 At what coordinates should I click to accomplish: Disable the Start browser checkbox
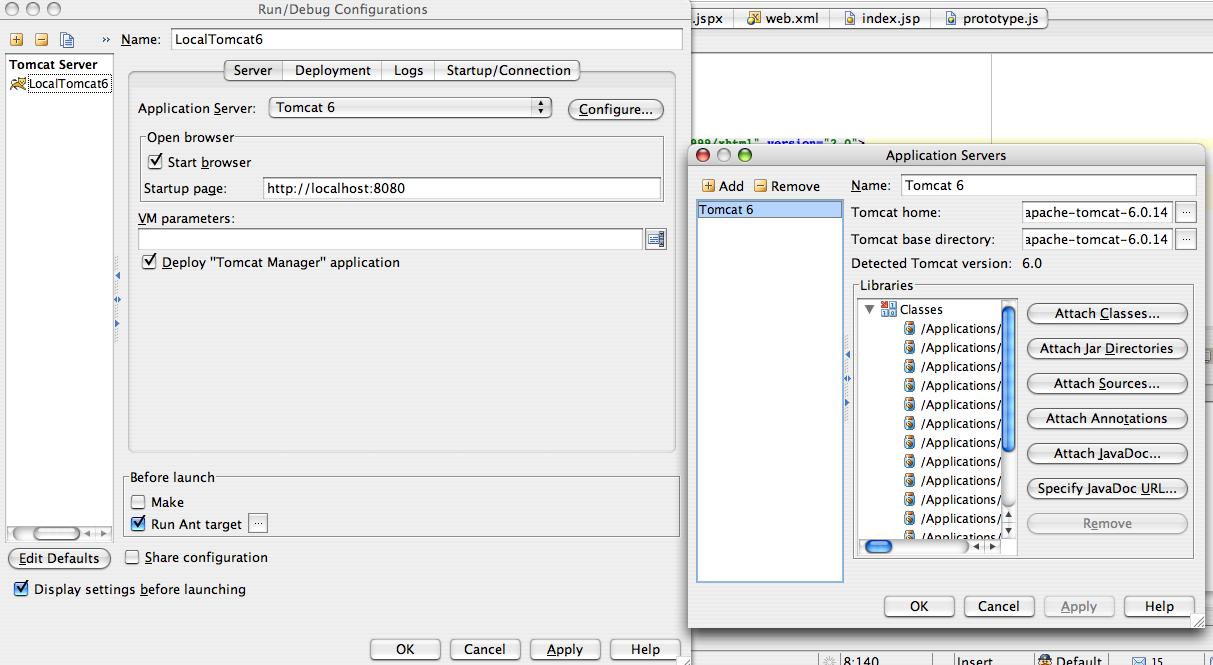[x=155, y=161]
